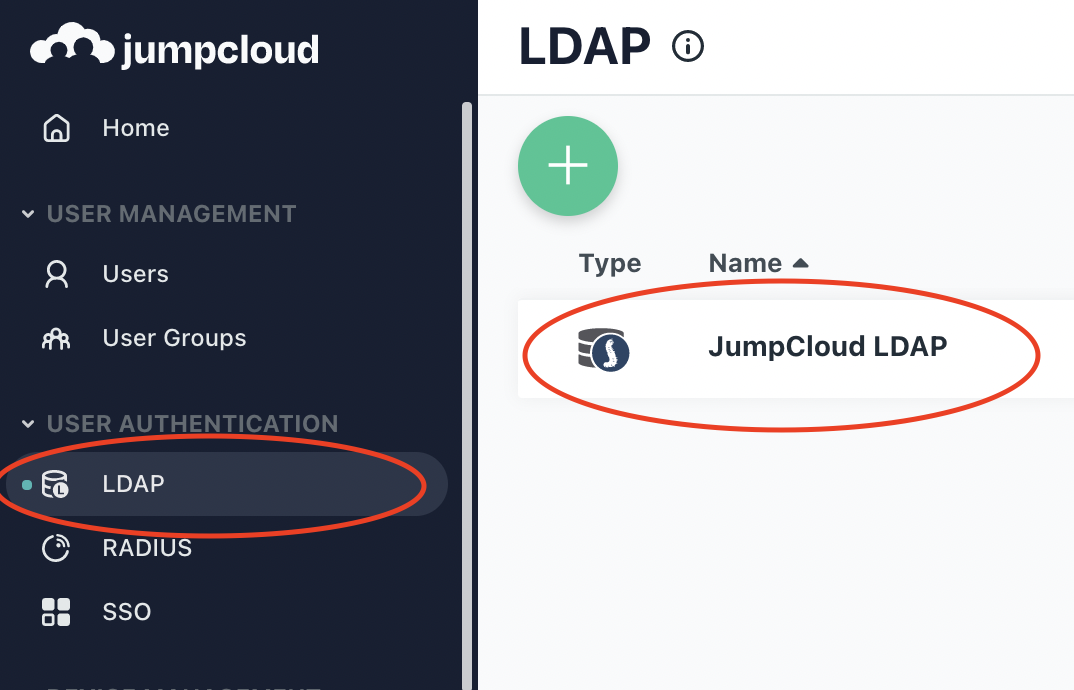
Task: Add a new LDAP with green plus button
Action: pyautogui.click(x=568, y=166)
